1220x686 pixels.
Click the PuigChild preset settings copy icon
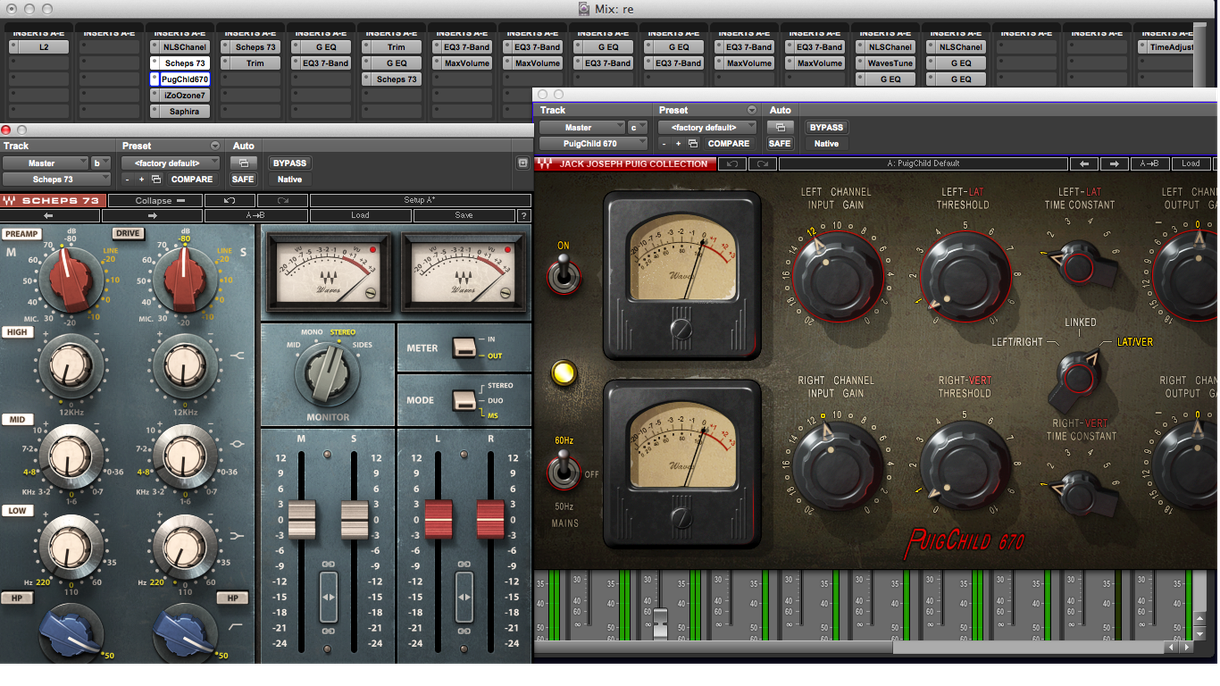coord(693,144)
